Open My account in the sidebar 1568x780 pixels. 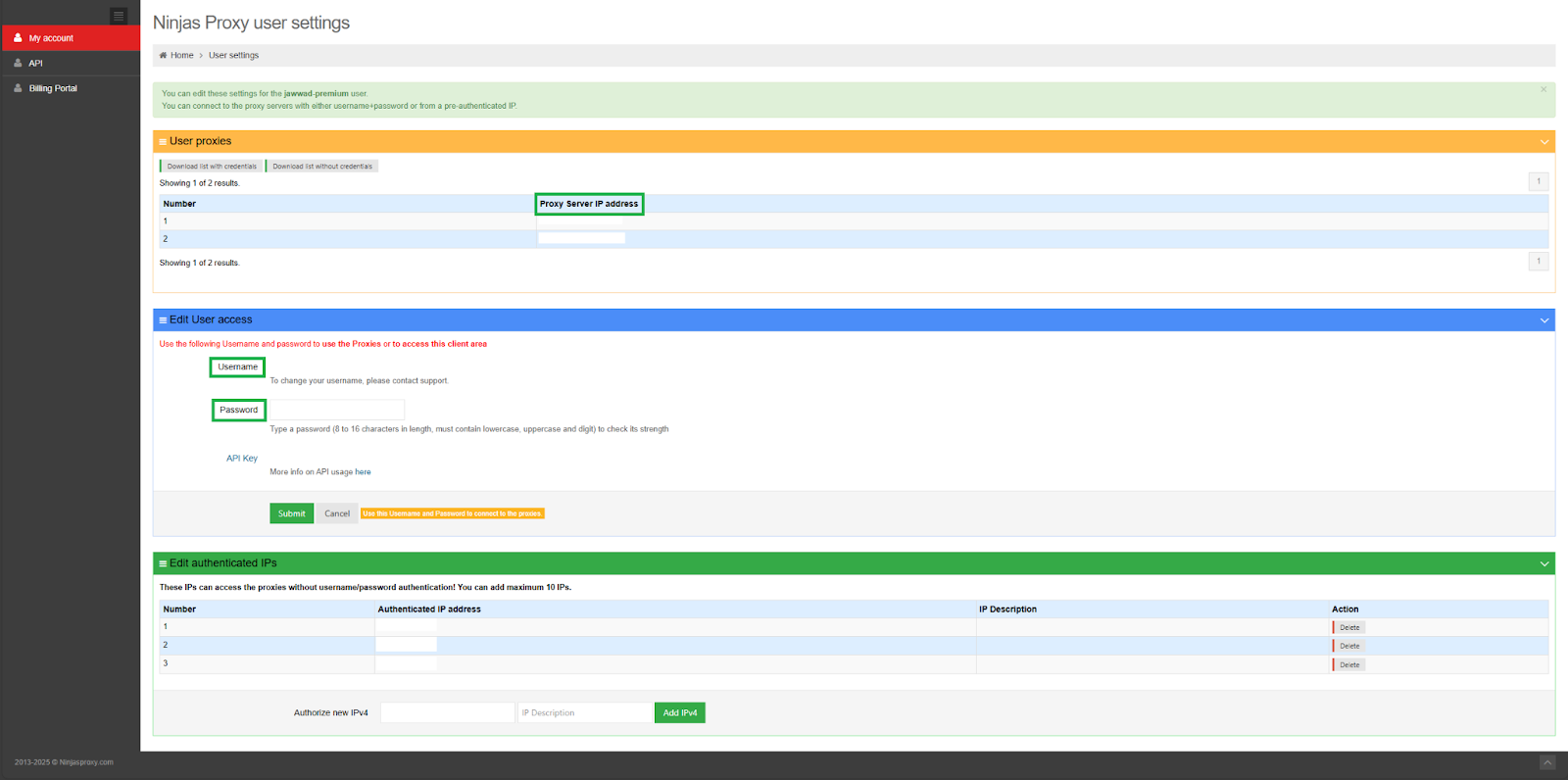(x=71, y=38)
